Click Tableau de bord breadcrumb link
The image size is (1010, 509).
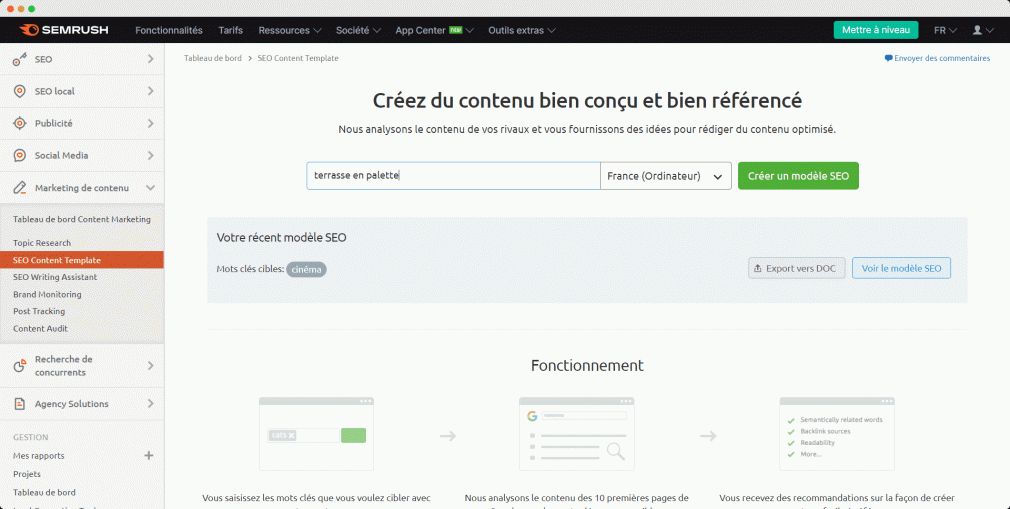[x=213, y=58]
